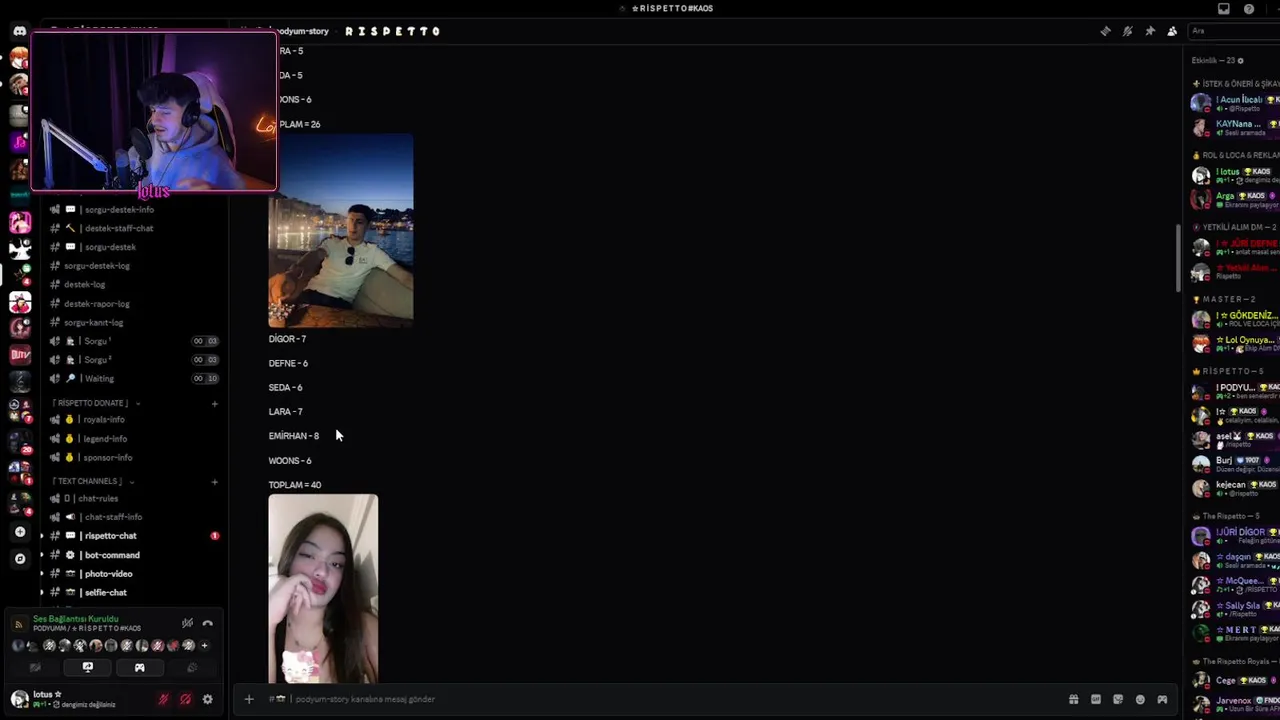Open pinned messages icon
The image size is (1280, 720).
click(1150, 31)
